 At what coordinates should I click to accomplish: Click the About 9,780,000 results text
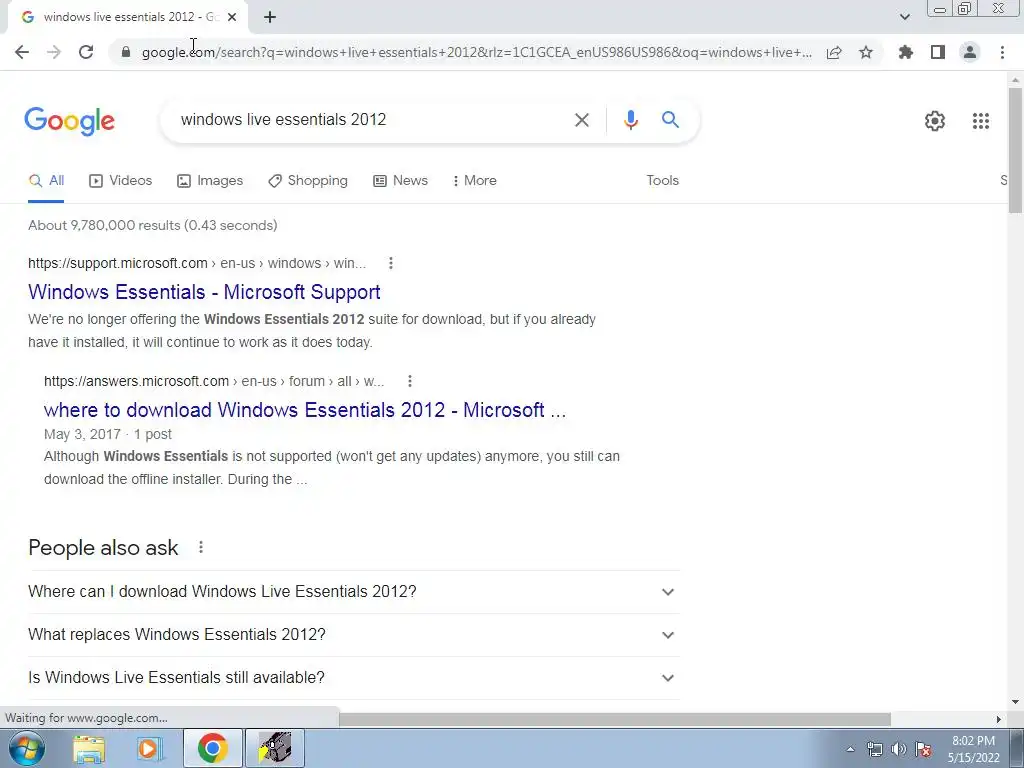point(153,225)
